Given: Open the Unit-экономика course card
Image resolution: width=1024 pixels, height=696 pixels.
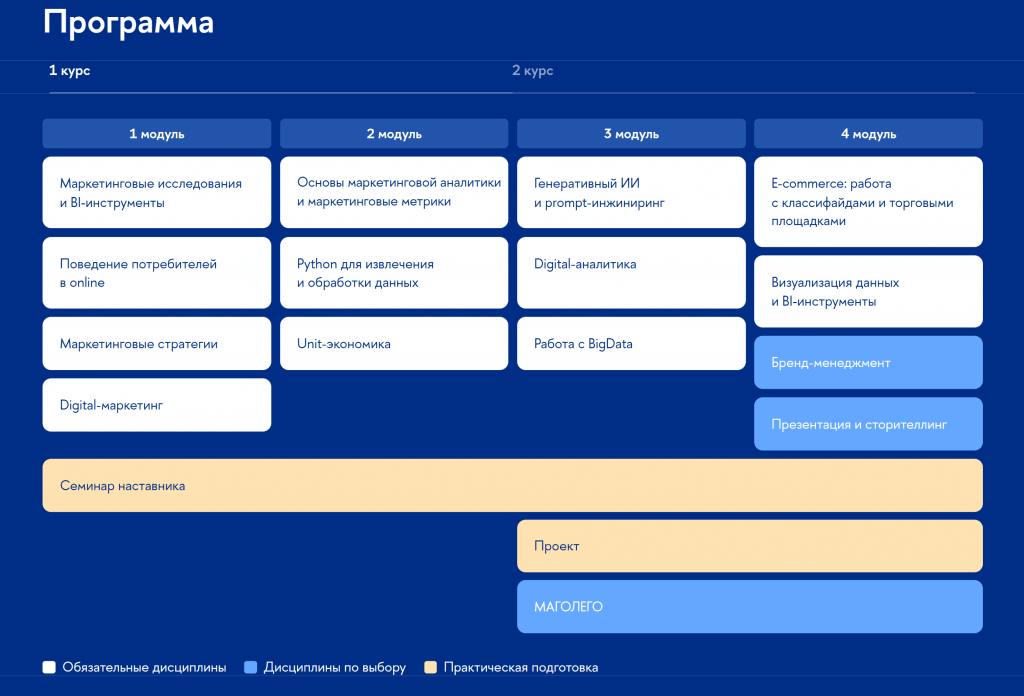Looking at the screenshot, I should coord(394,343).
